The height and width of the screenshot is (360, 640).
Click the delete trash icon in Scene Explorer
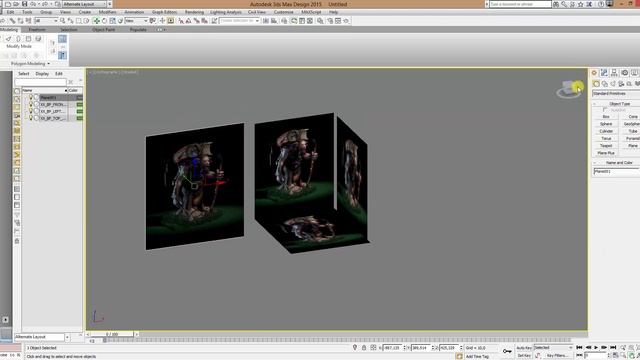point(17,241)
